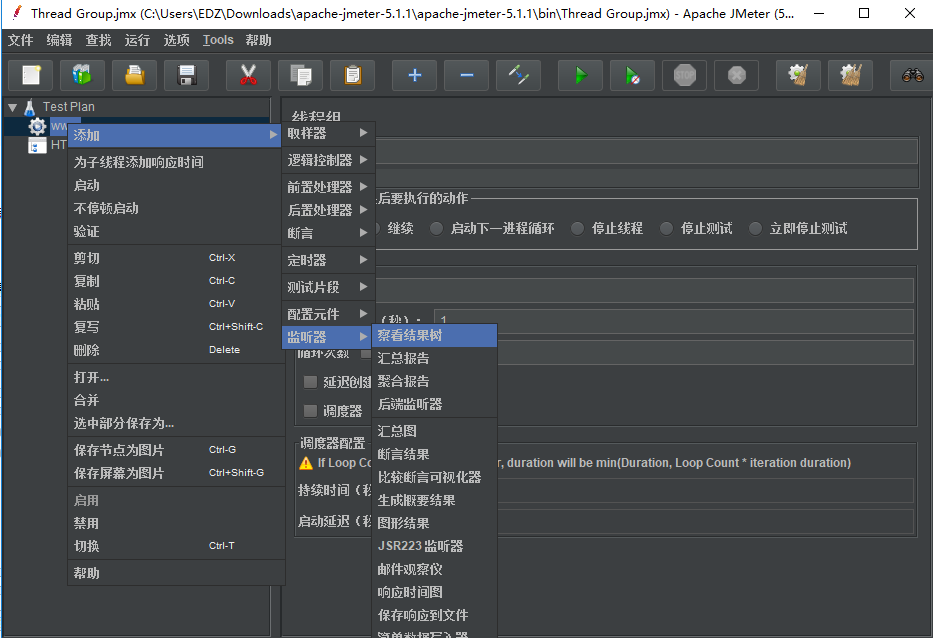
Task: Click the Clear all brooms icon
Action: [850, 76]
